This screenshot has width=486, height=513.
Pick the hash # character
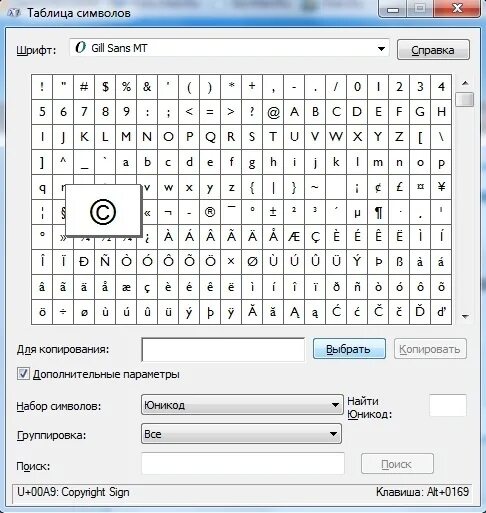[x=84, y=87]
